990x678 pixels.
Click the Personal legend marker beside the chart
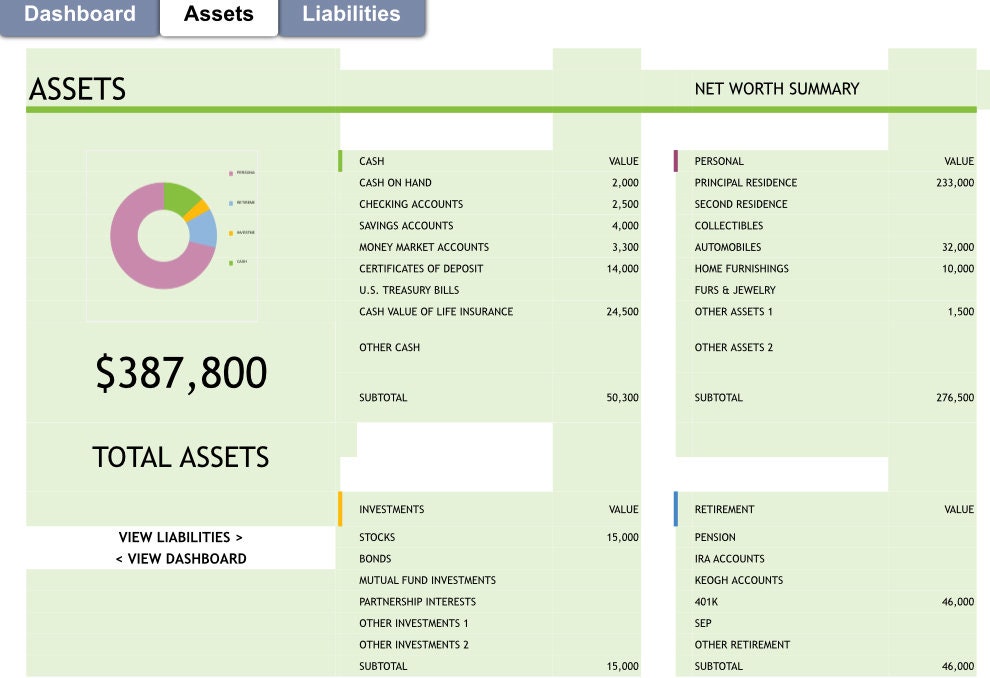pyautogui.click(x=231, y=173)
